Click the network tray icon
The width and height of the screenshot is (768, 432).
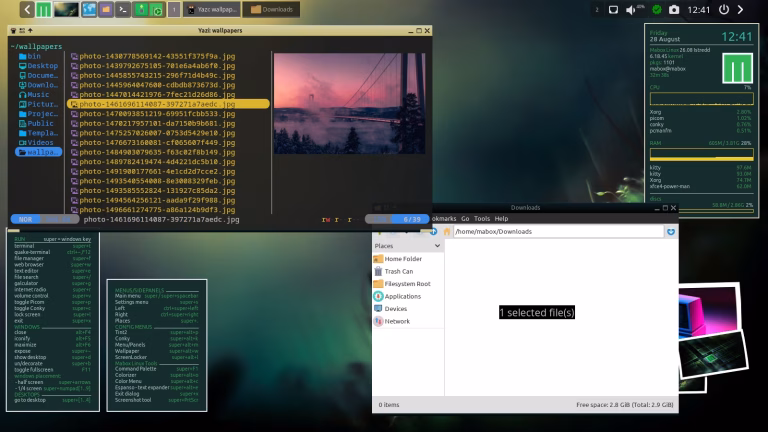pyautogui.click(x=613, y=9)
